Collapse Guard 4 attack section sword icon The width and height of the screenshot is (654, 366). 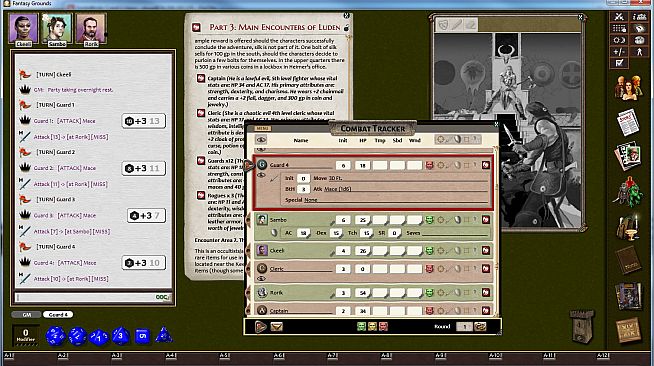(x=274, y=179)
